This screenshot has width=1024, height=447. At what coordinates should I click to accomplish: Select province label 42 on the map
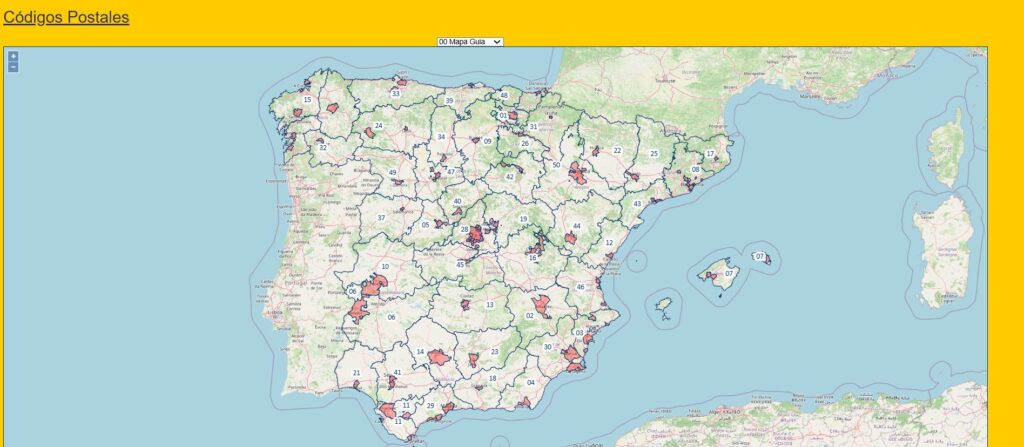(x=509, y=177)
